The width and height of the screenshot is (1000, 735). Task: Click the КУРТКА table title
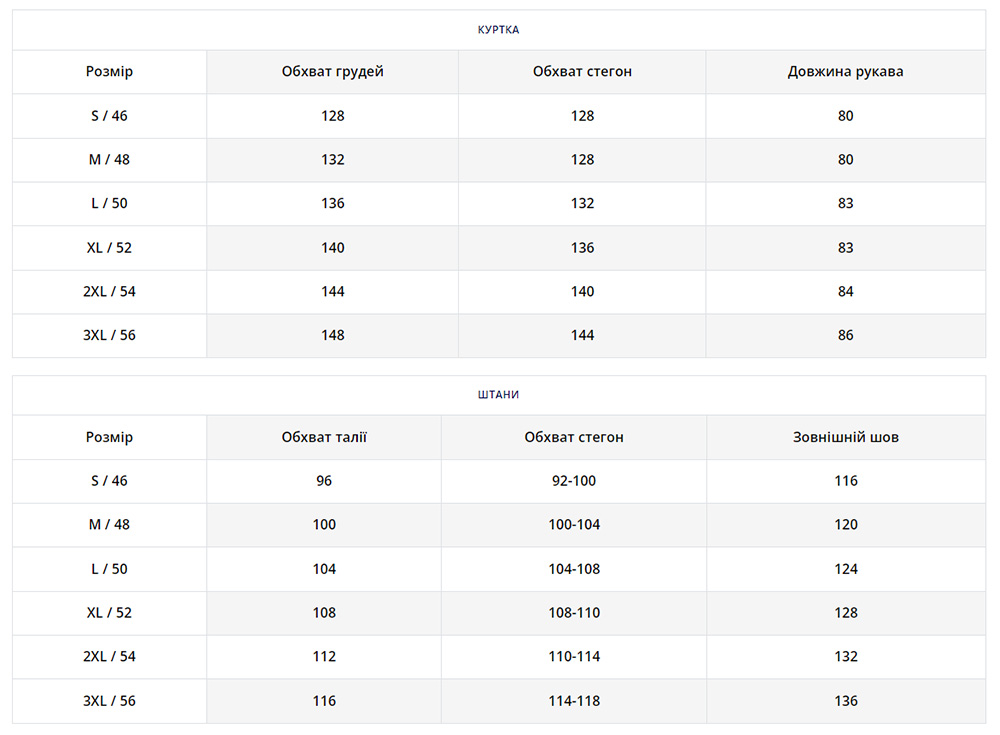pyautogui.click(x=498, y=30)
